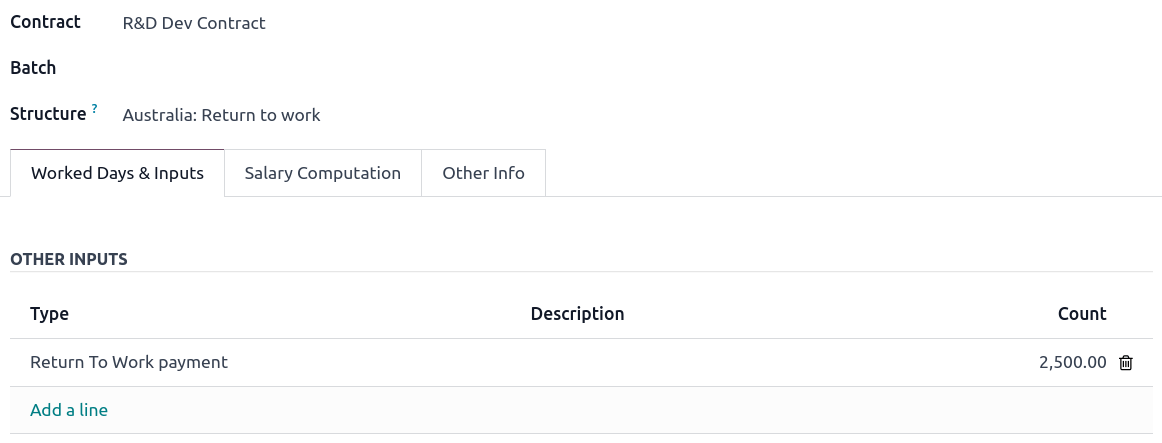This screenshot has height=443, width=1162.
Task: Click the Structure field label
Action: (x=48, y=114)
